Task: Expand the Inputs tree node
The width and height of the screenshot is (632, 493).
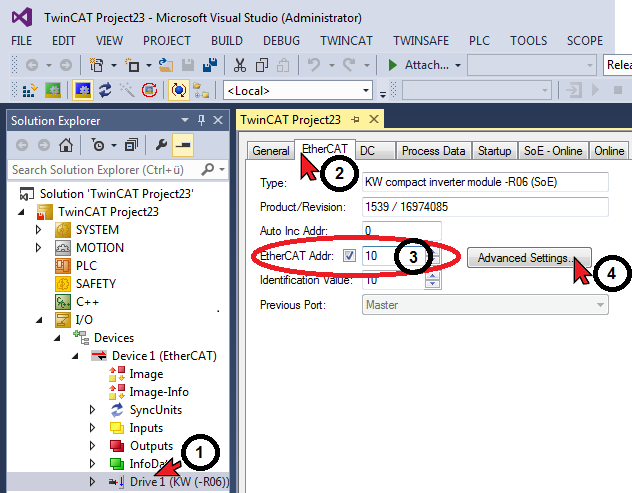Action: (92, 428)
